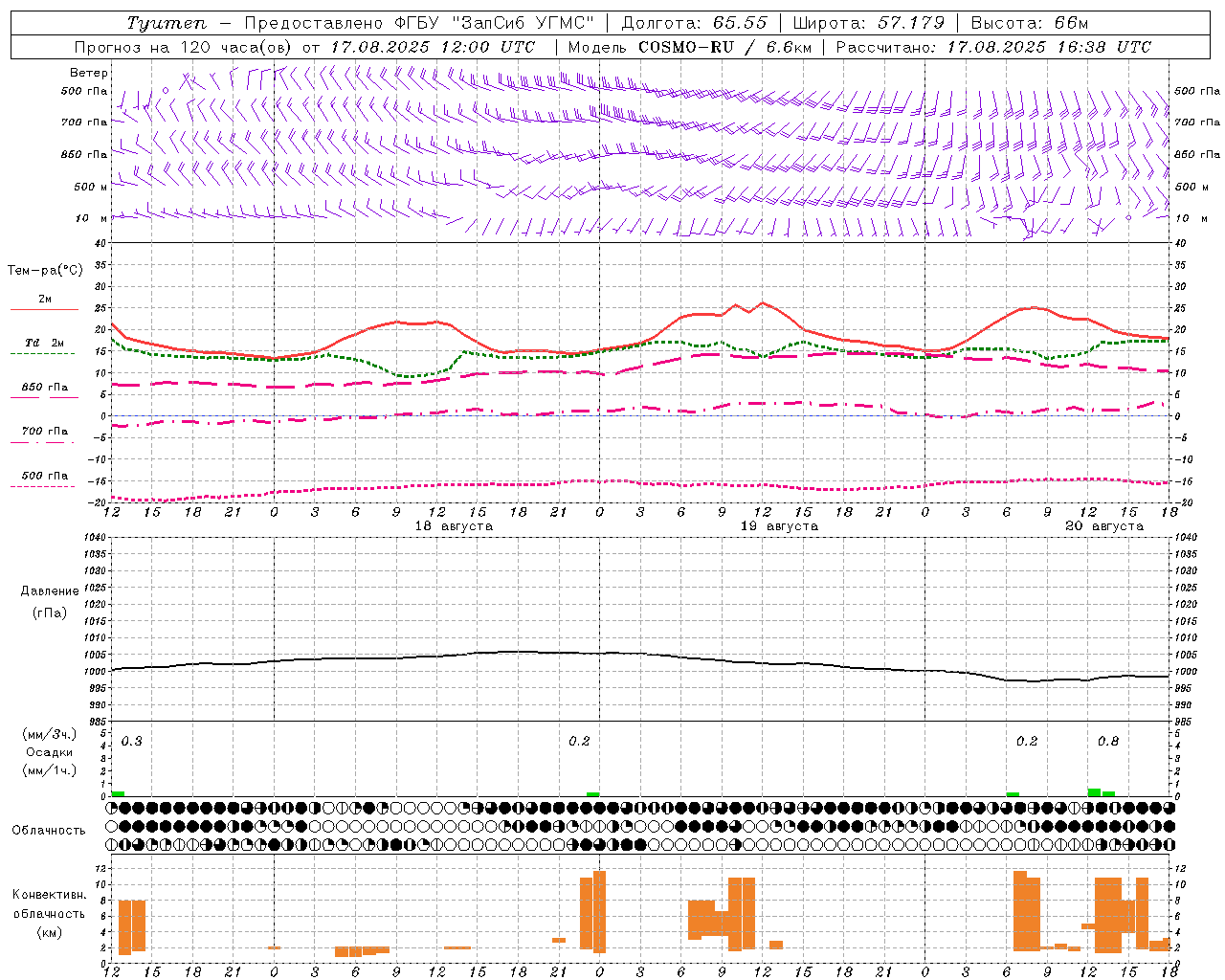Click the "19 августа" date label
This screenshot has height=980, width=1225.
point(779,526)
